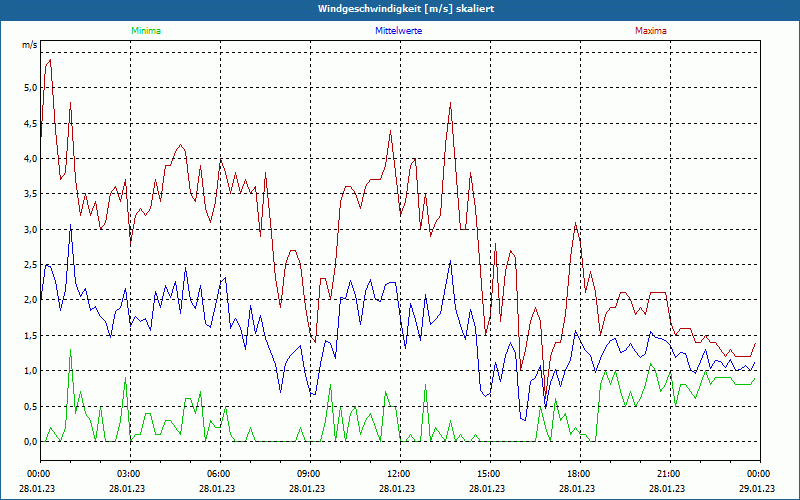Click the "21:00" time axis label
The height and width of the screenshot is (500, 800).
tap(667, 474)
